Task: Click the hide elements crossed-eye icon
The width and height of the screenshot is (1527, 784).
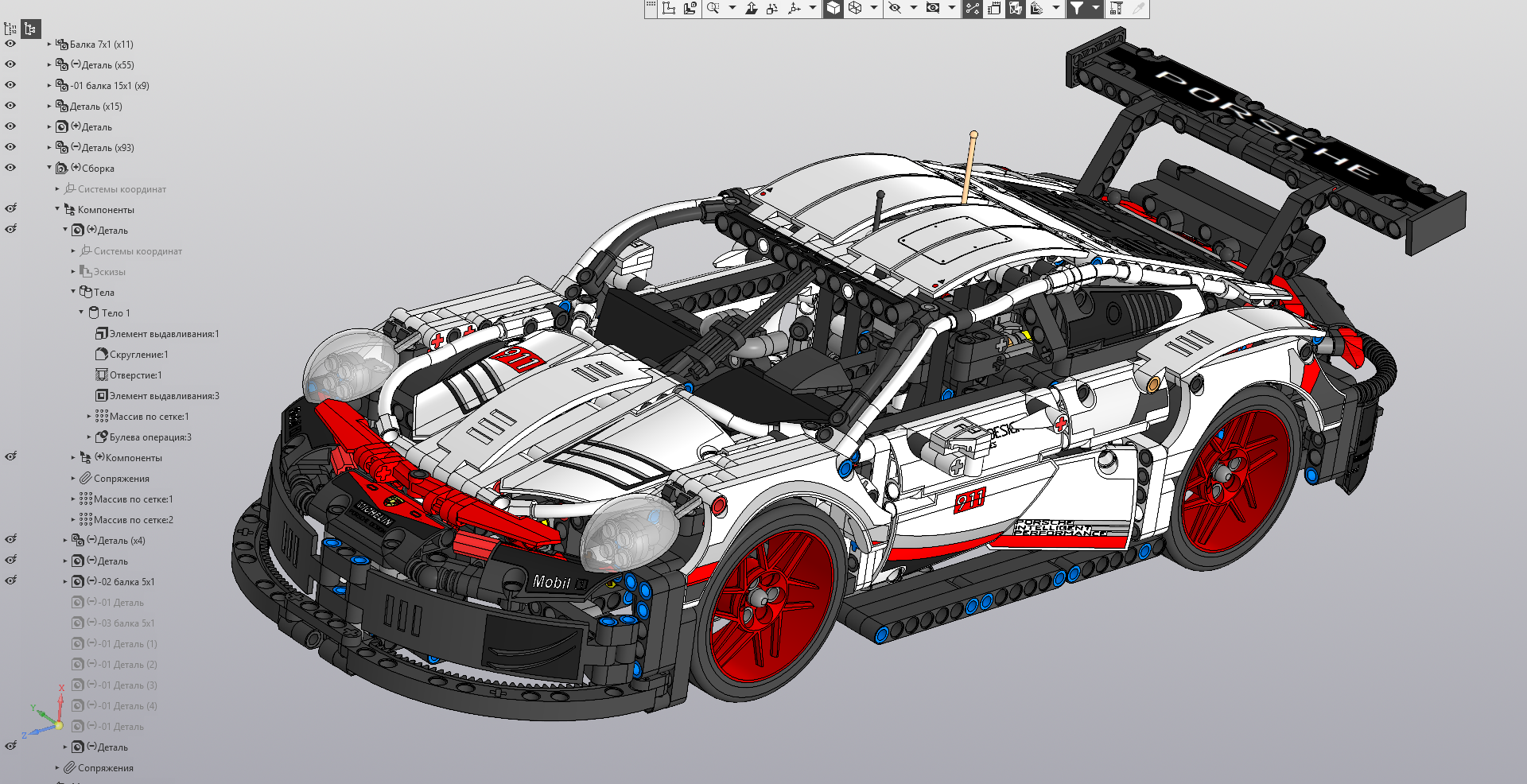Action: click(x=895, y=9)
